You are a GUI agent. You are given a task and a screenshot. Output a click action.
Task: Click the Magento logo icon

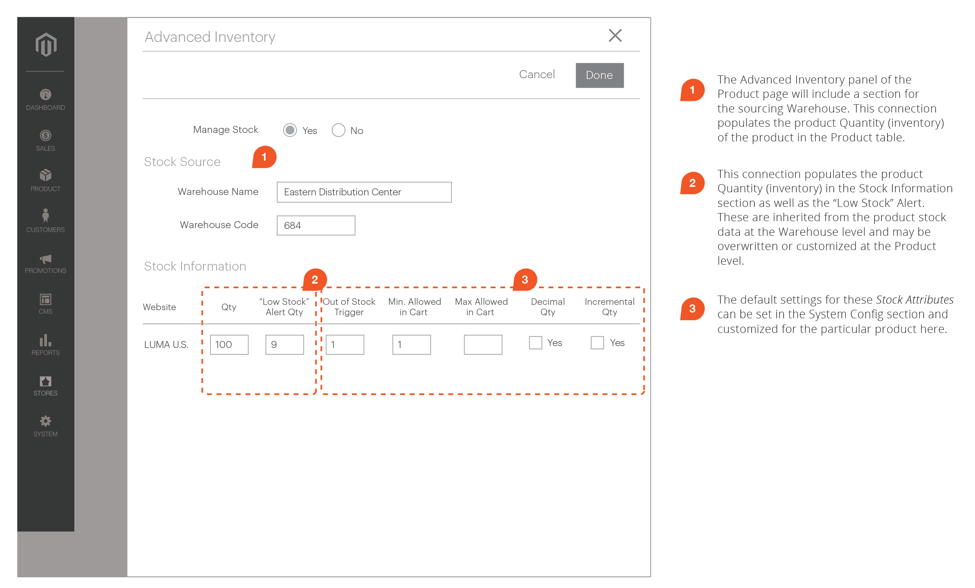[x=46, y=44]
